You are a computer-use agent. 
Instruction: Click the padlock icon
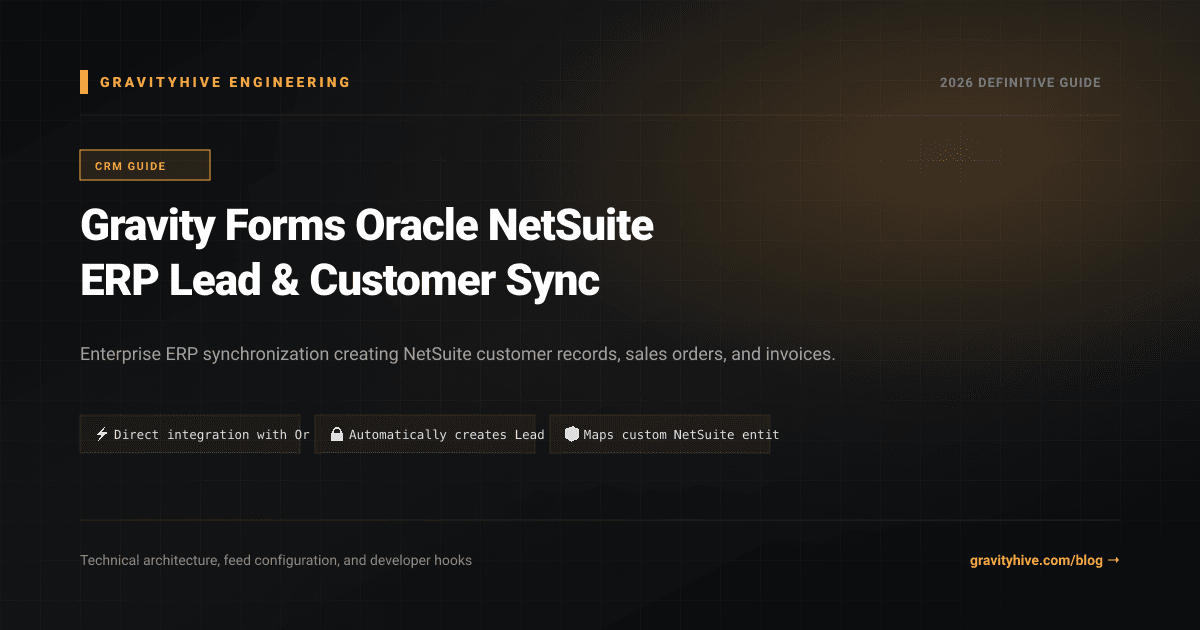[337, 434]
